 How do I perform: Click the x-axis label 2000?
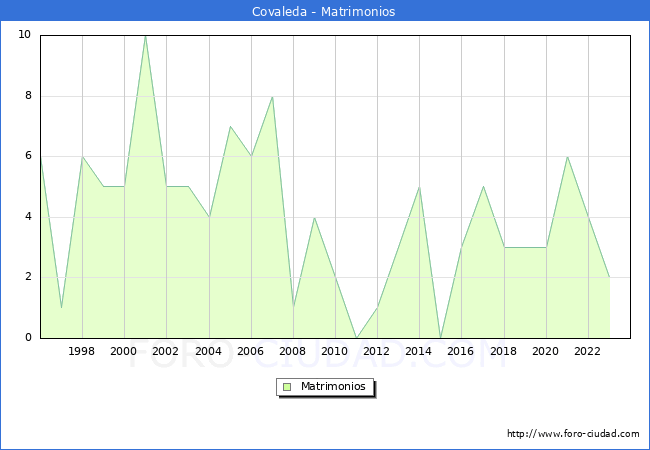click(123, 351)
